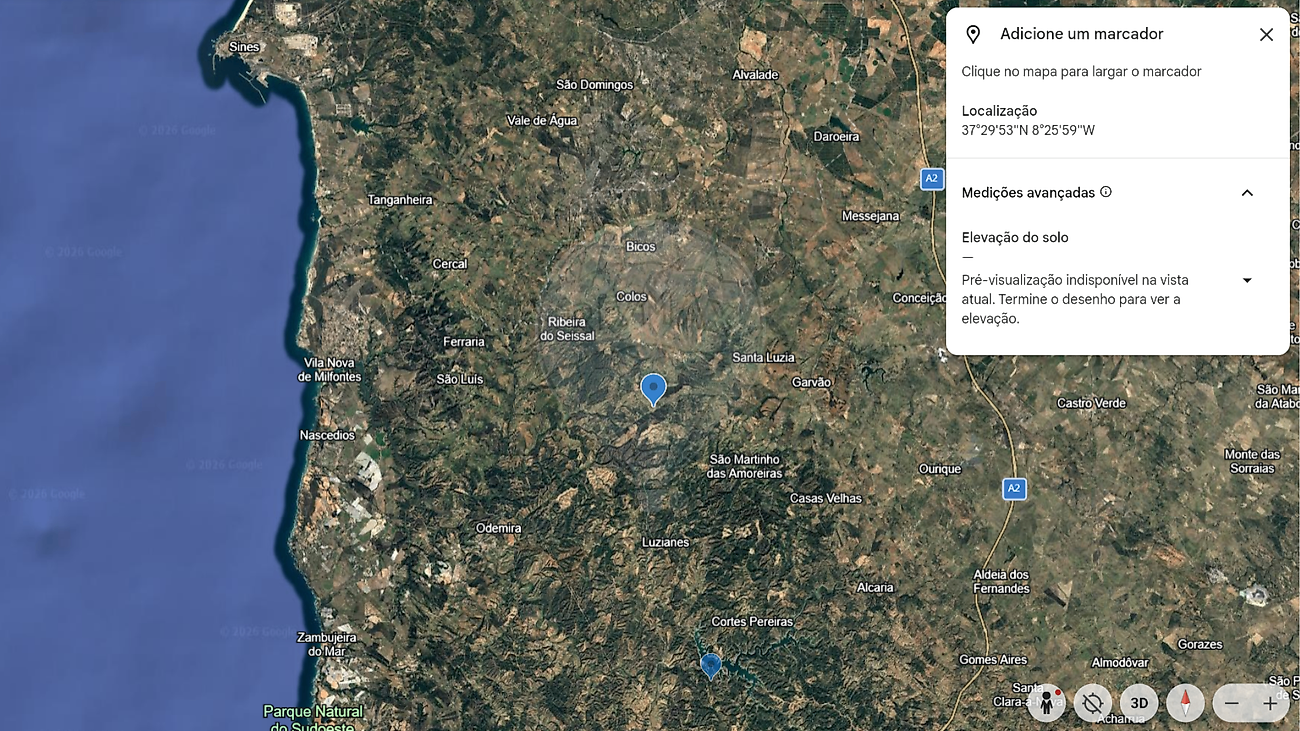This screenshot has width=1300, height=731.
Task: Click the info icon beside Medições avançadas
Action: click(1106, 192)
